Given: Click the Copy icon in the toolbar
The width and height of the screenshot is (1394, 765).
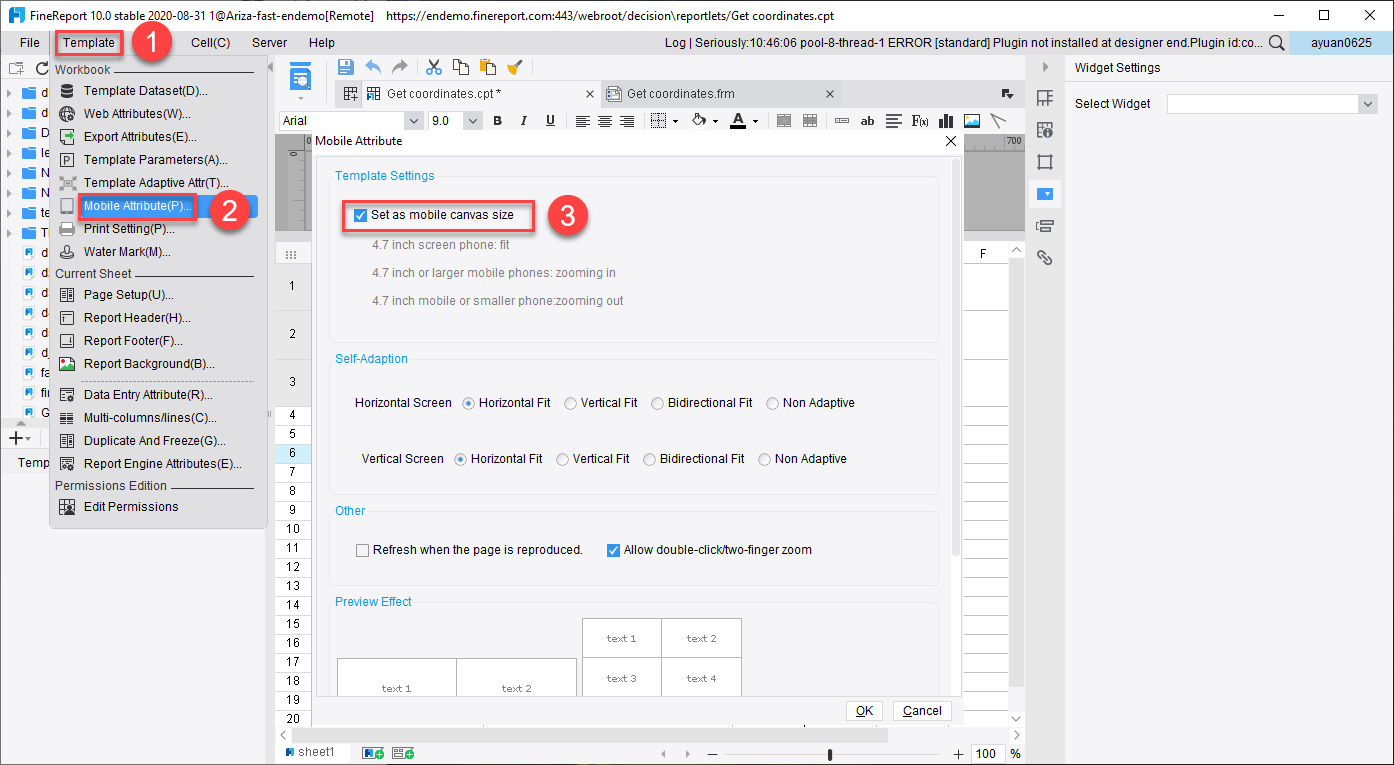Looking at the screenshot, I should tap(461, 67).
